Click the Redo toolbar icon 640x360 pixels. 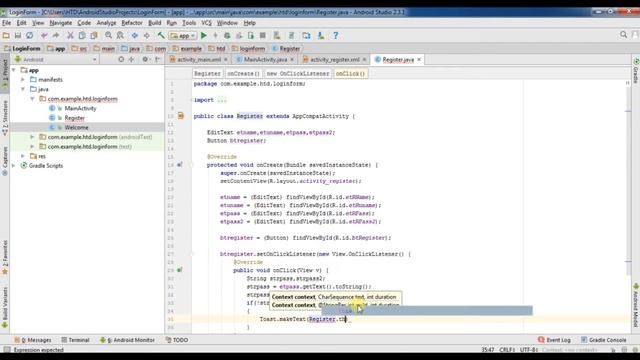[x=56, y=36]
